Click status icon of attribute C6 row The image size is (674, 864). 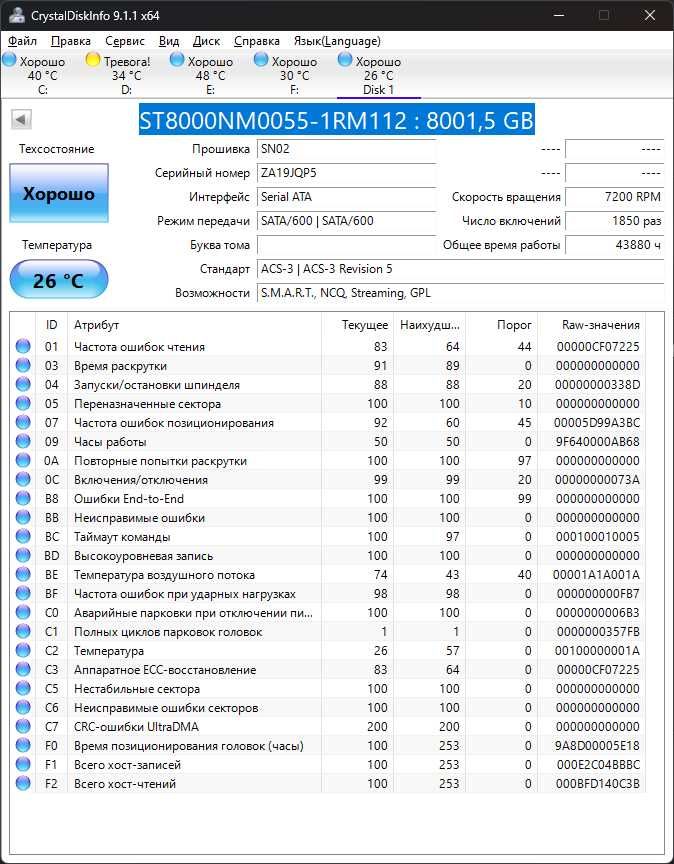pos(23,708)
